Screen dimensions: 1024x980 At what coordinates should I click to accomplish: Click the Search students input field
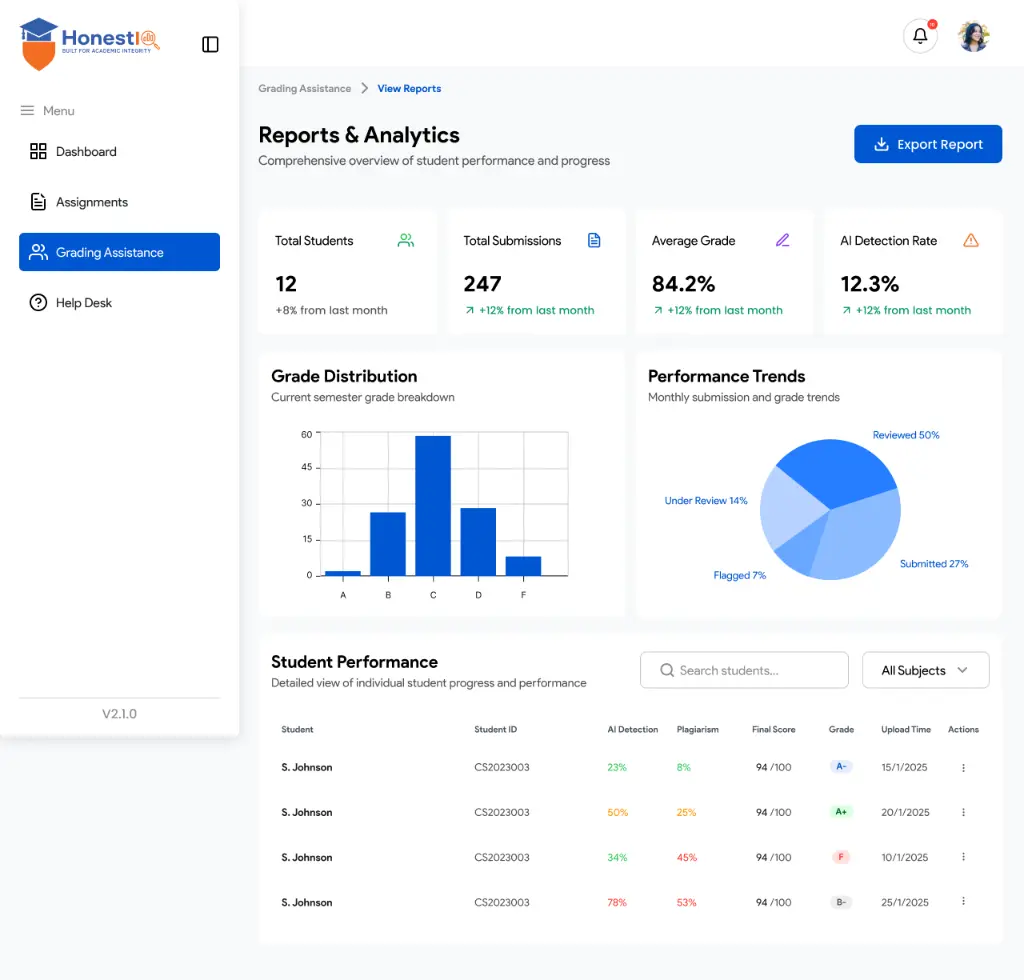[744, 670]
